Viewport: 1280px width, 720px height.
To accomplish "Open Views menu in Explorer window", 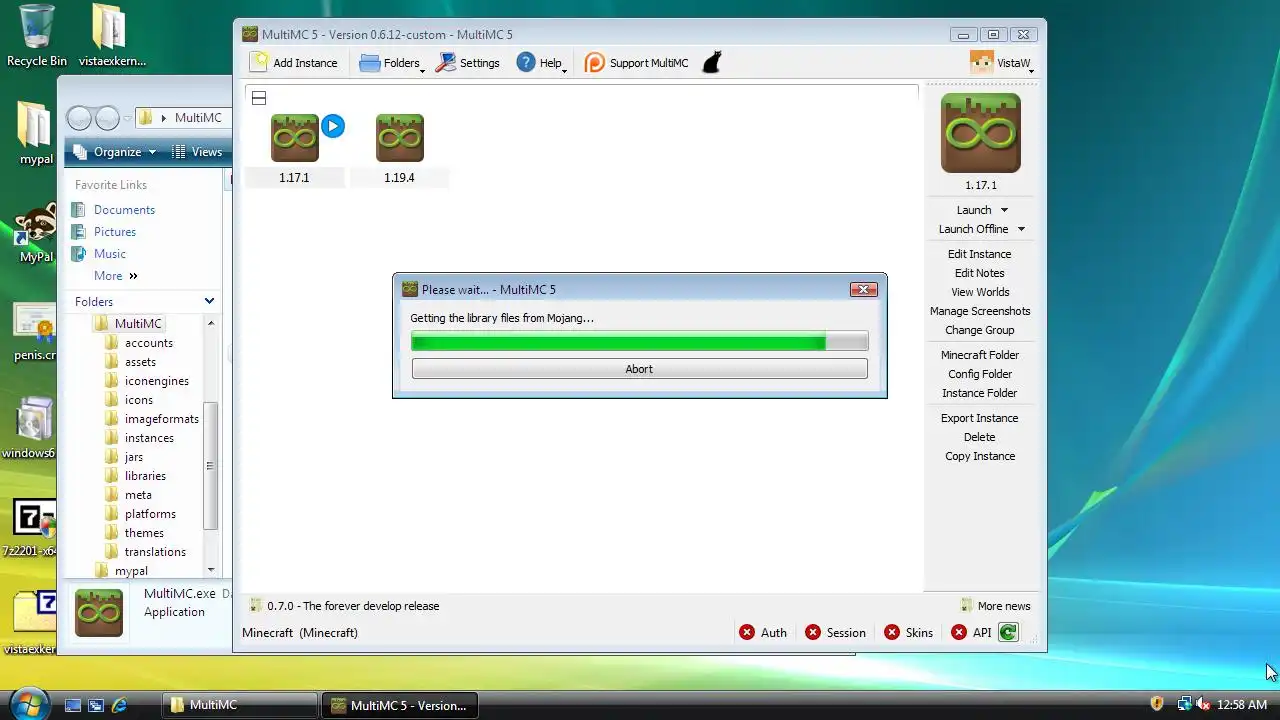I will click(197, 152).
